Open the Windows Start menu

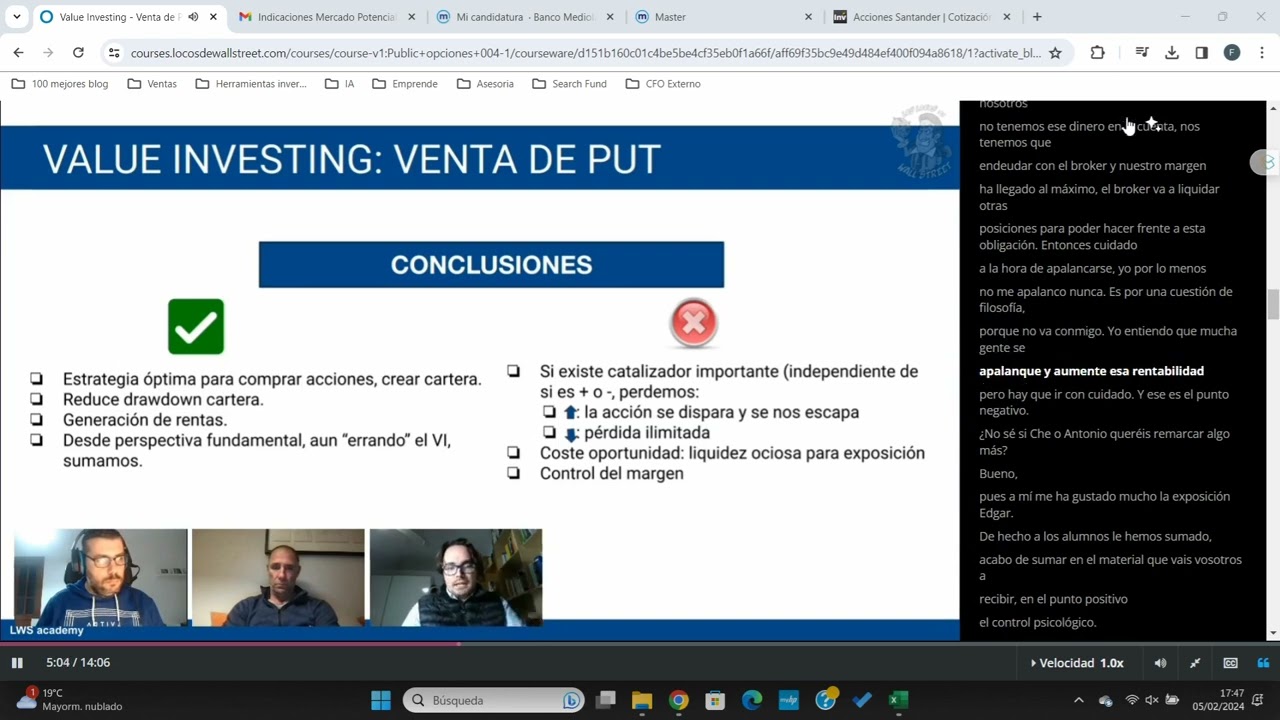381,700
